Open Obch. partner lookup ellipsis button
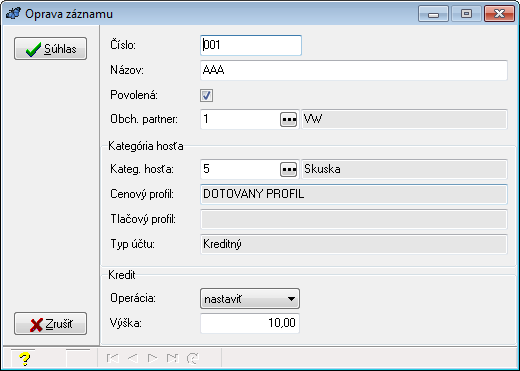The height and width of the screenshot is (371, 520). [x=289, y=119]
